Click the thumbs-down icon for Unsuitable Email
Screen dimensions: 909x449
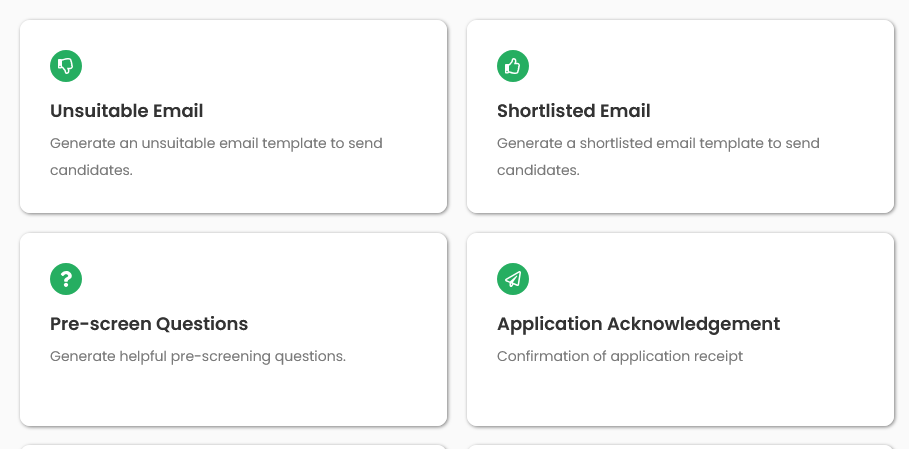point(66,66)
